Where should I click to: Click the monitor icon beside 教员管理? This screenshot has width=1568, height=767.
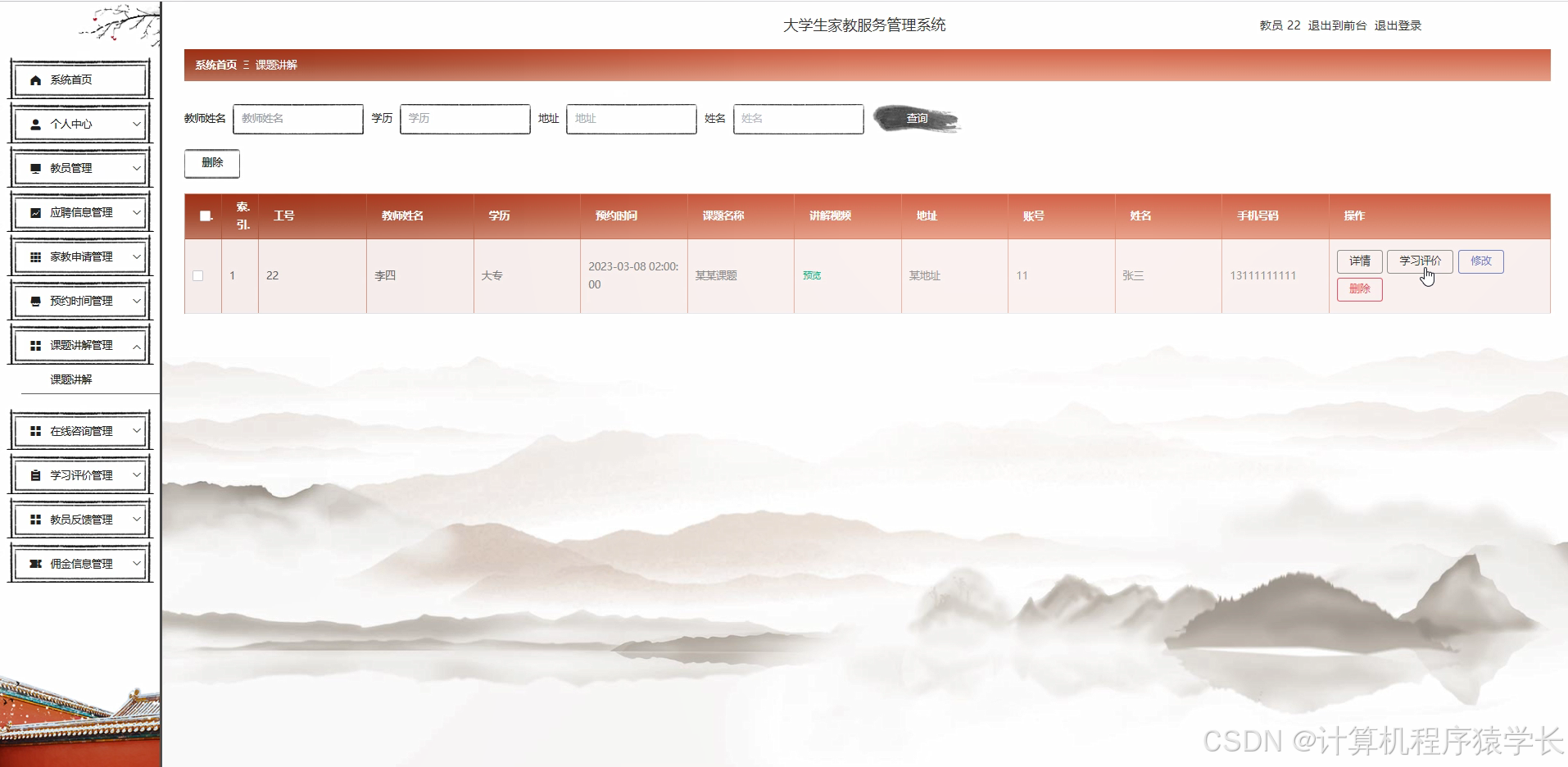(35, 169)
